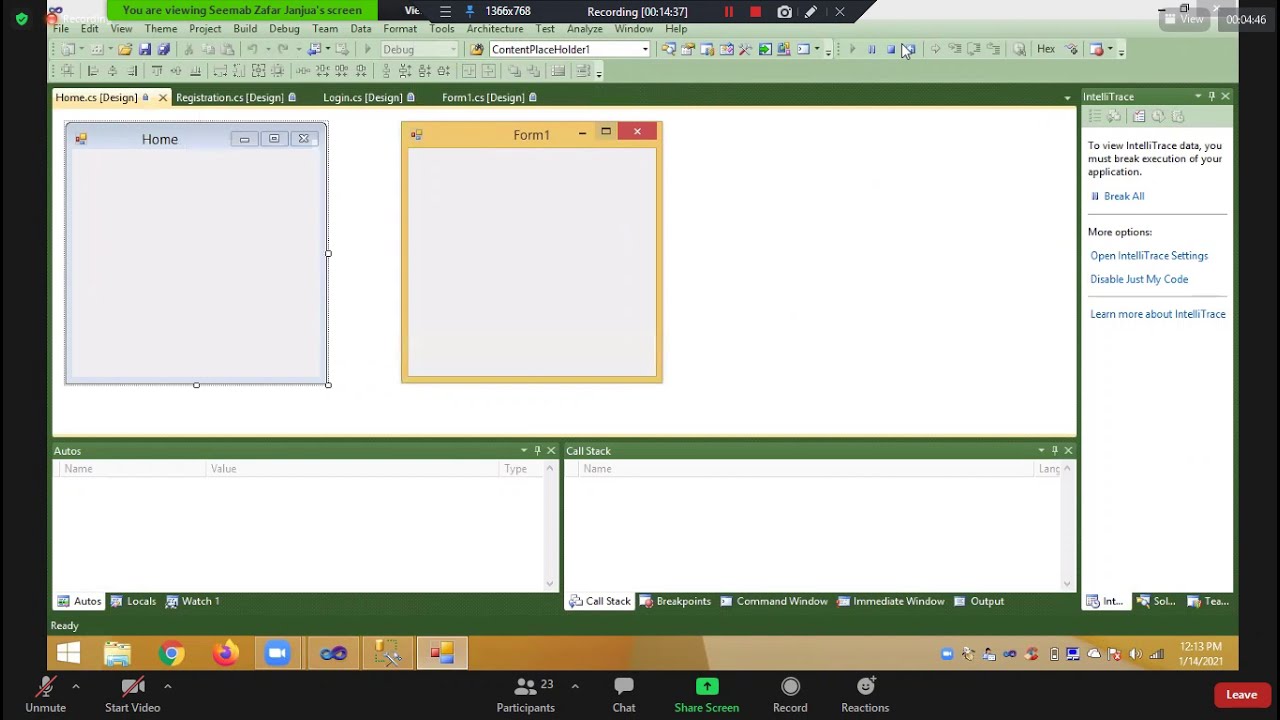1280x720 pixels.
Task: Click the red Leave meeting button
Action: [1241, 695]
